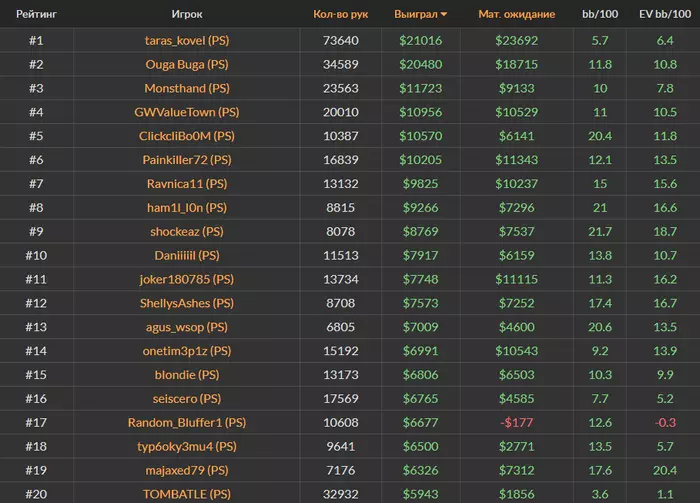
Task: Click the Рейтинг column header
Action: tap(36, 14)
